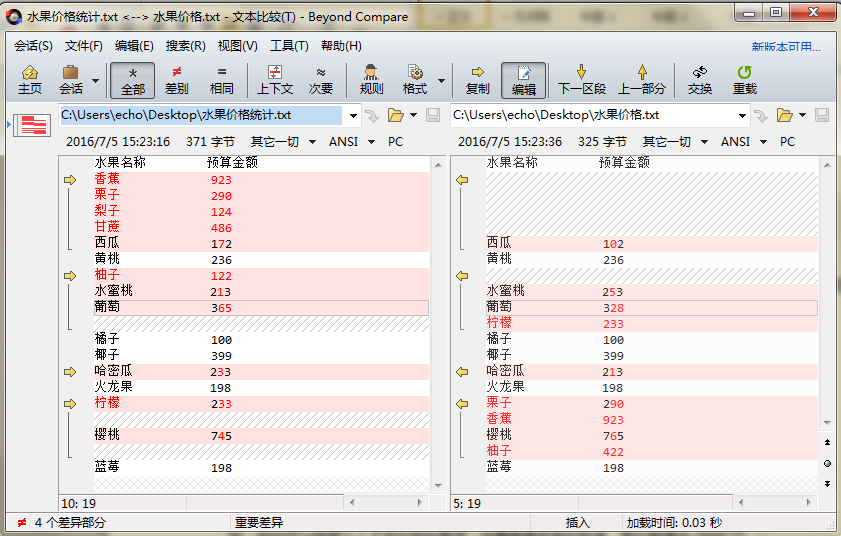Click the 重载 reload icon
This screenshot has width=841, height=536.
coord(744,80)
